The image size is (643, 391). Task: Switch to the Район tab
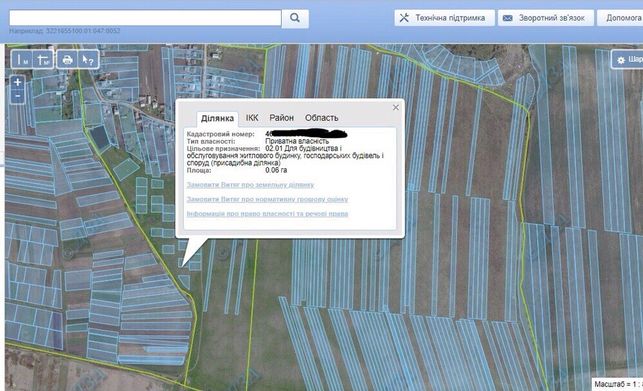[x=281, y=118]
